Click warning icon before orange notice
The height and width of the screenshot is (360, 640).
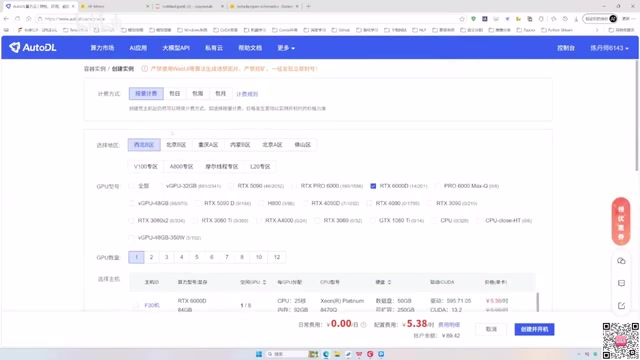tap(144, 69)
